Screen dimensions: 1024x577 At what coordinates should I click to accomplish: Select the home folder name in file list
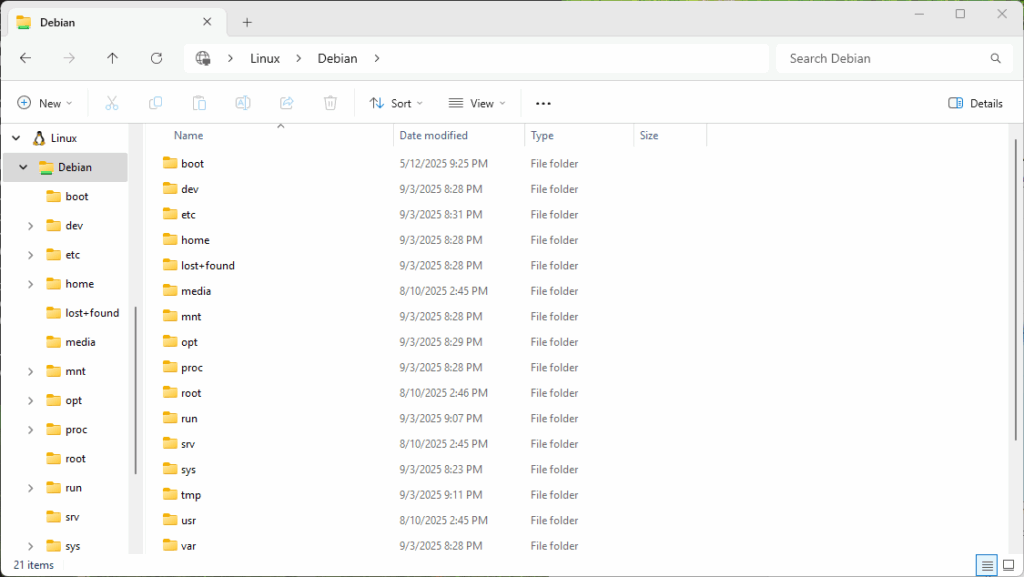coord(195,240)
